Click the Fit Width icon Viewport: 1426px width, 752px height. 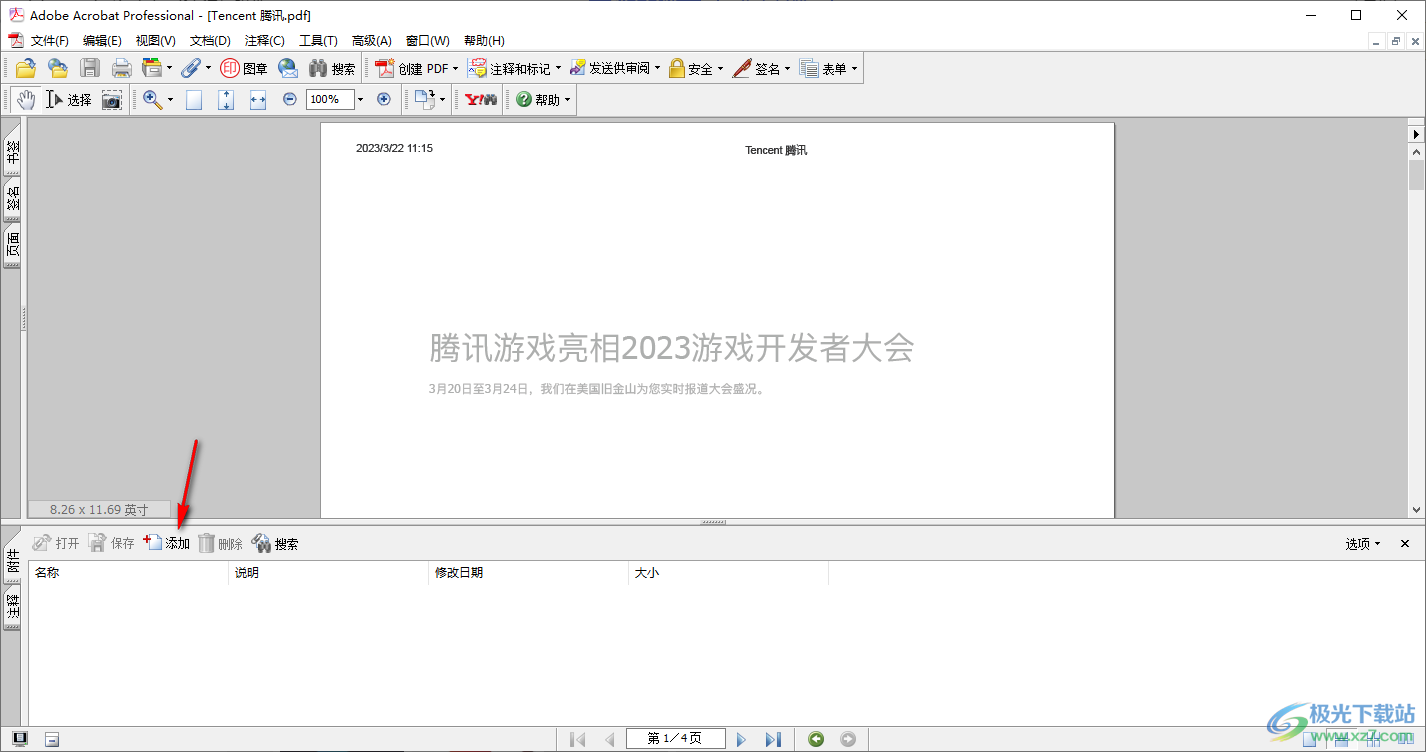(258, 99)
